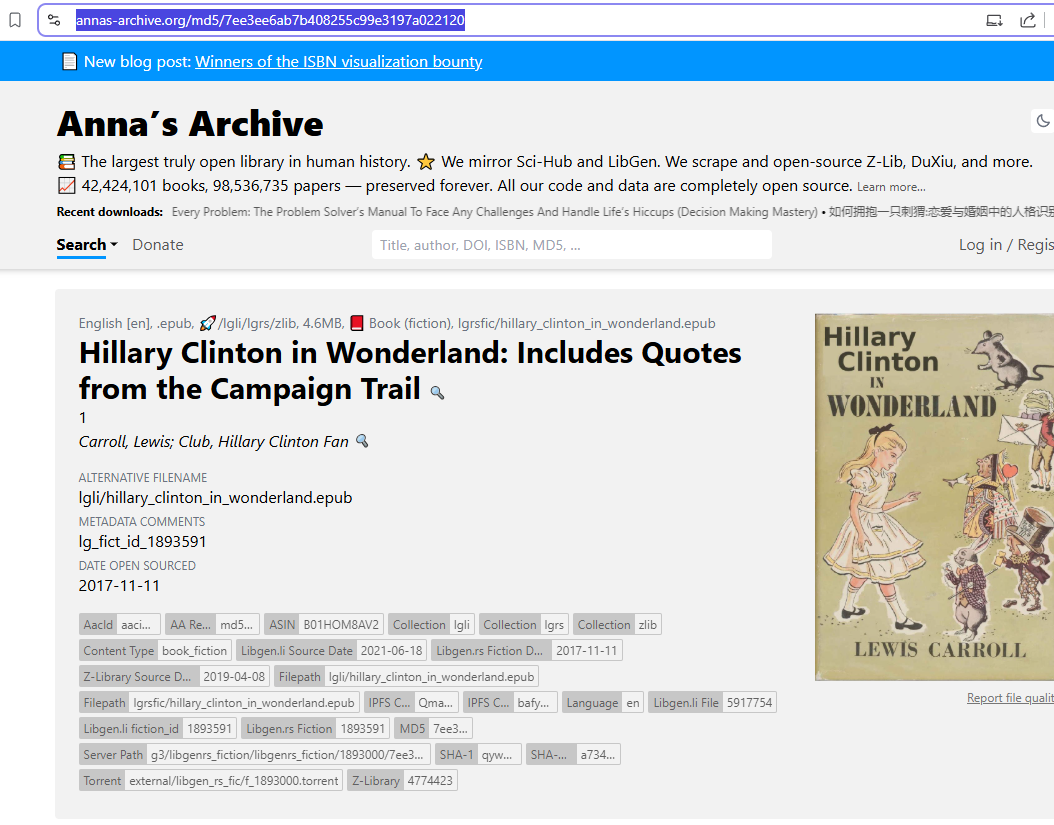
Task: Open the Anna's Archive home heading
Action: click(190, 124)
